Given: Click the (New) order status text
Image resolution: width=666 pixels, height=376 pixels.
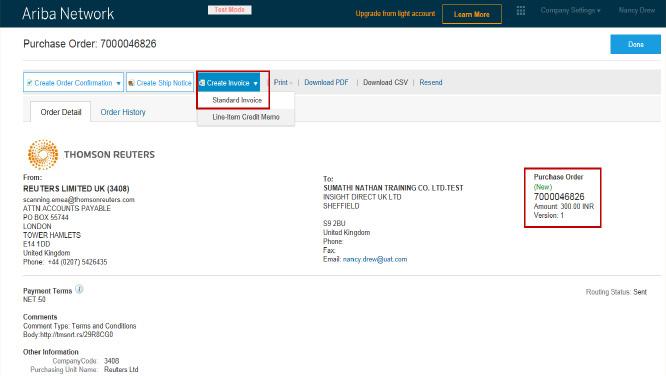Looking at the screenshot, I should [x=543, y=187].
